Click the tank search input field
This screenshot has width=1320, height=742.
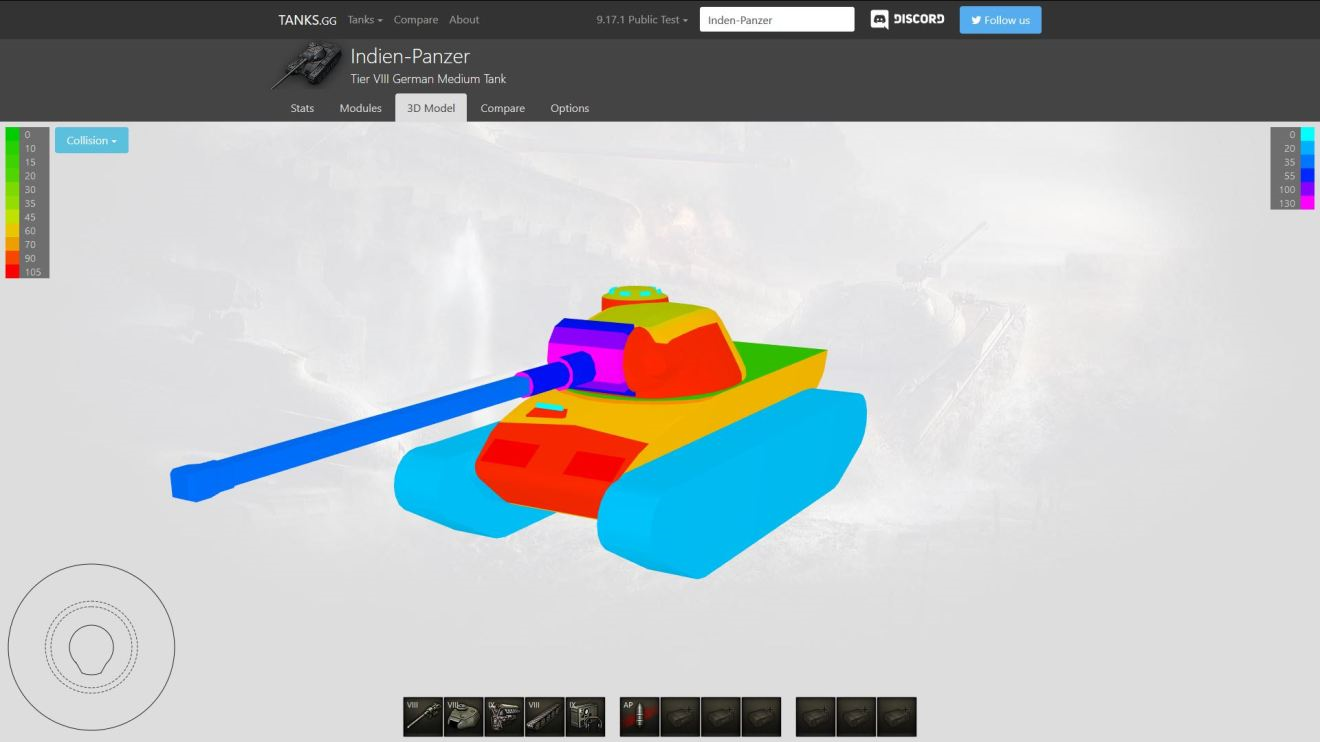(x=776, y=20)
